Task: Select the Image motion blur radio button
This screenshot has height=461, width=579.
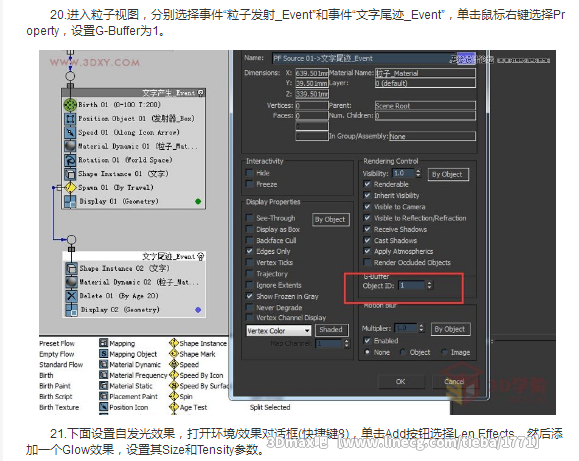Action: point(444,352)
